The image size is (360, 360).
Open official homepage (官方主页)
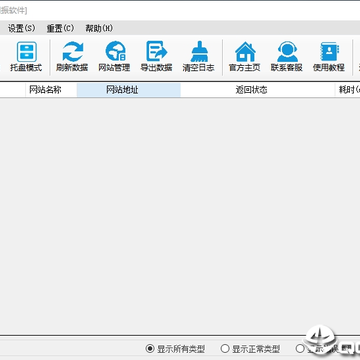245,57
